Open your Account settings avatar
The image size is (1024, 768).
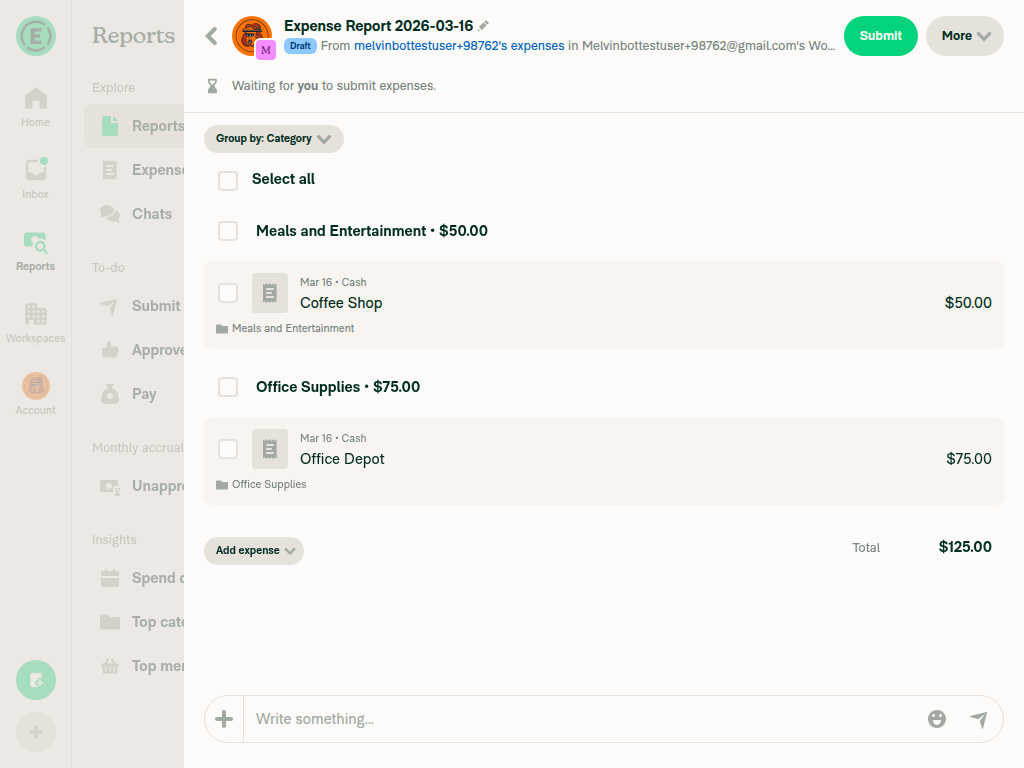click(x=35, y=386)
